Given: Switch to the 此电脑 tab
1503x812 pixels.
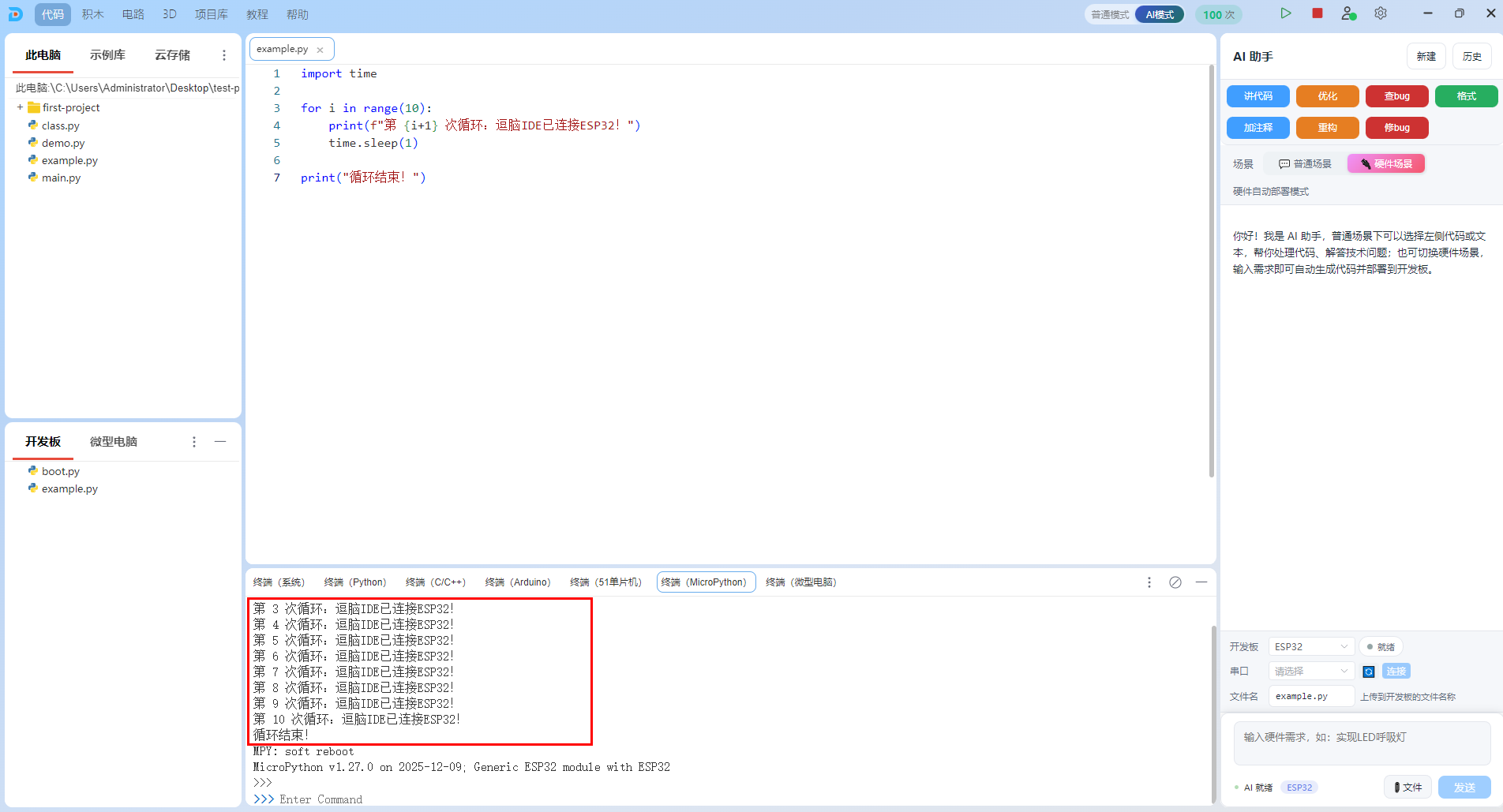Looking at the screenshot, I should click(43, 55).
